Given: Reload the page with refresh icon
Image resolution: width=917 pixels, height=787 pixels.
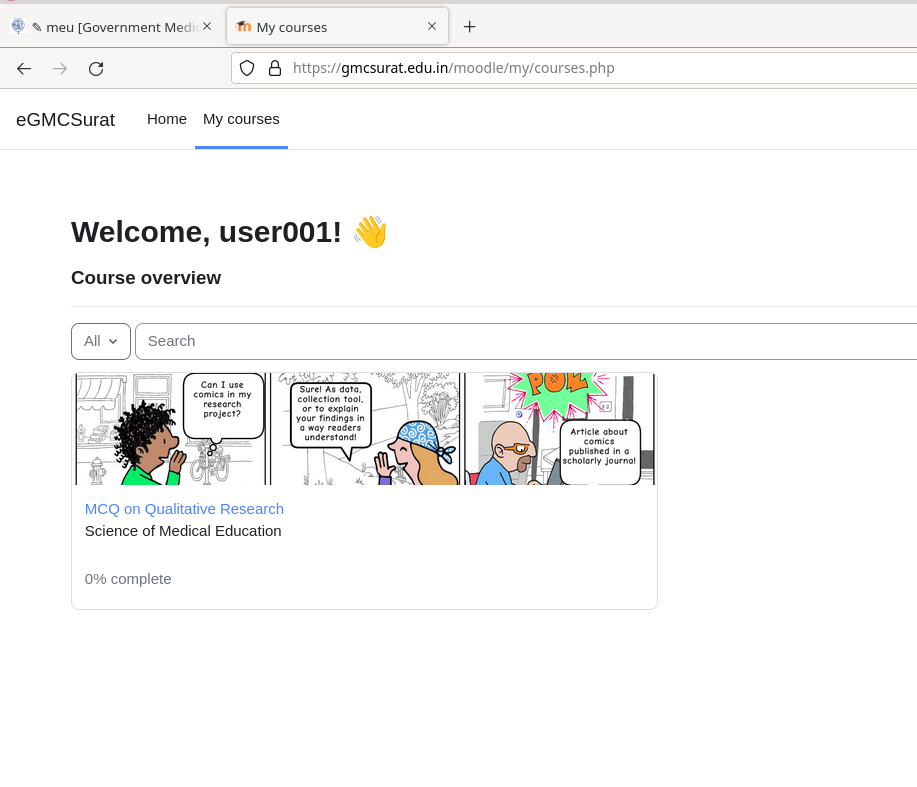Looking at the screenshot, I should click(96, 68).
